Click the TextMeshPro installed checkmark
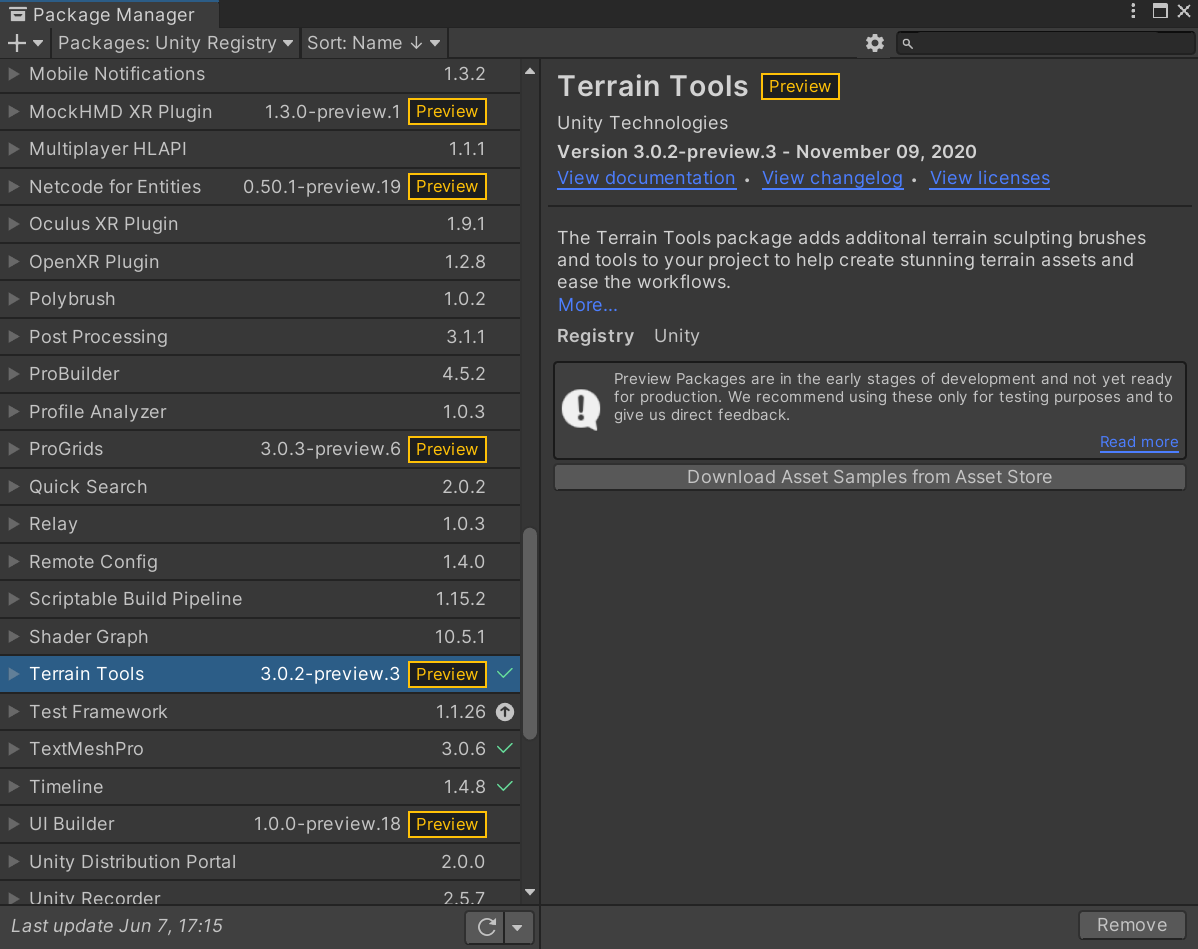This screenshot has height=949, width=1198. 505,748
